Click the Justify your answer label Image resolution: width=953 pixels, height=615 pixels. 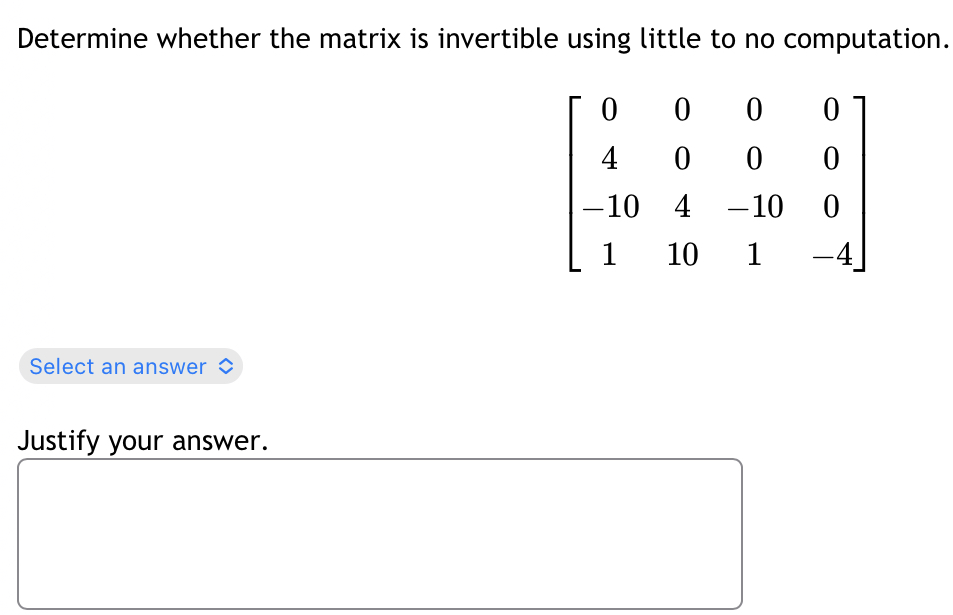142,441
